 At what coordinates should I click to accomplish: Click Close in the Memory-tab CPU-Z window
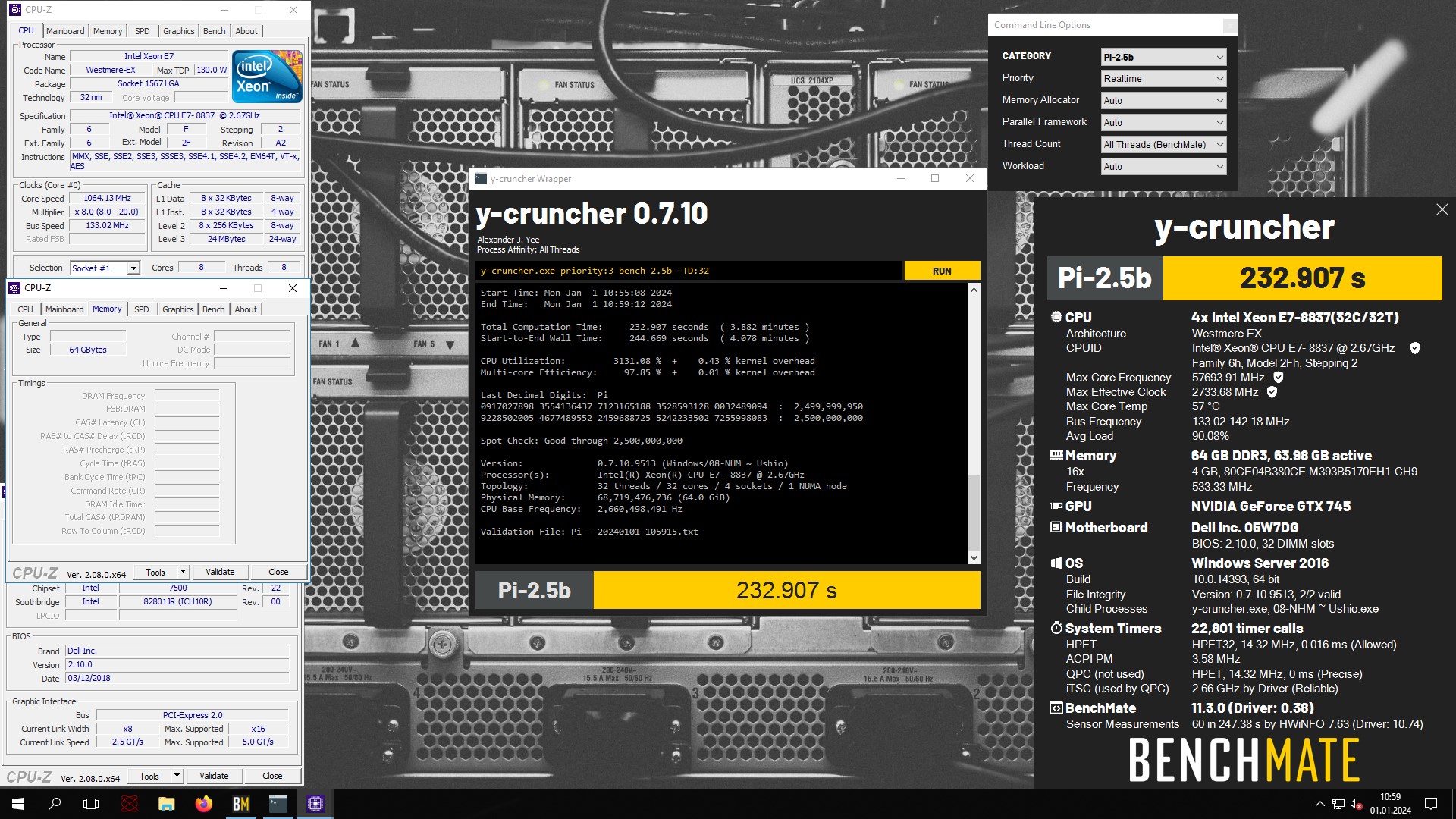278,572
